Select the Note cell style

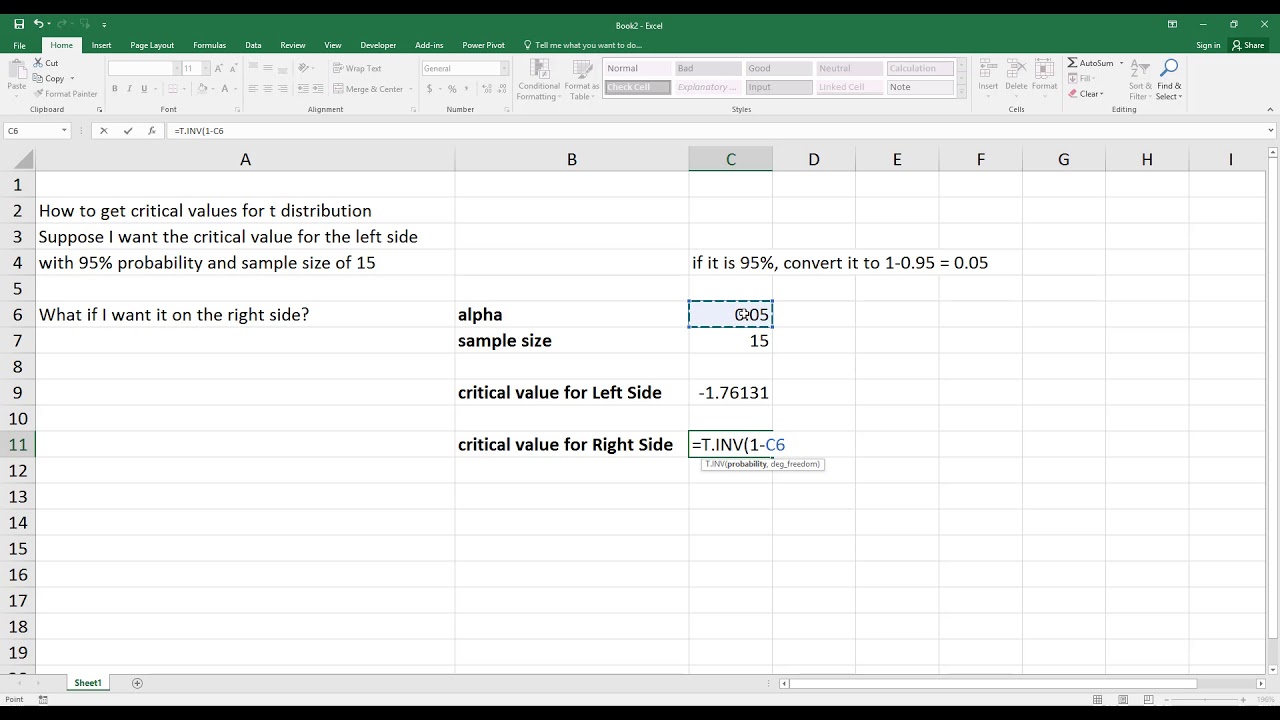click(x=919, y=87)
